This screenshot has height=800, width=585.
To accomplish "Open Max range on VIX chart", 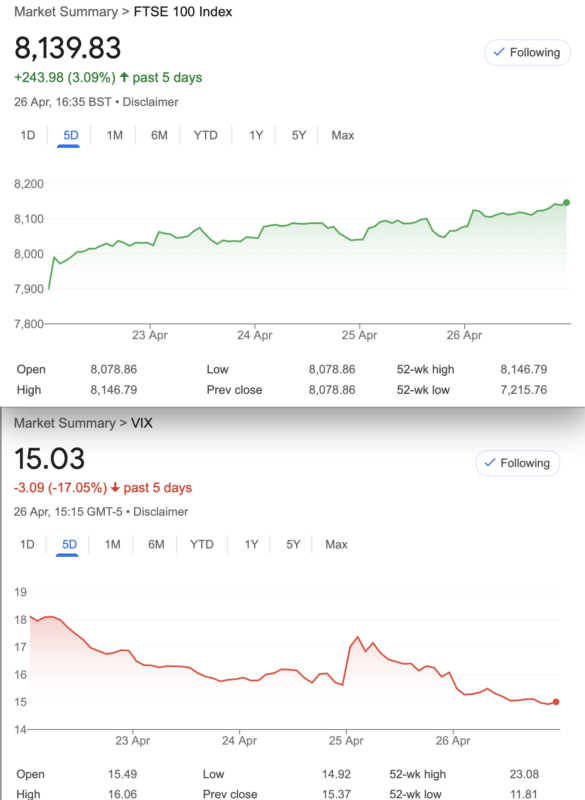I will pos(336,544).
